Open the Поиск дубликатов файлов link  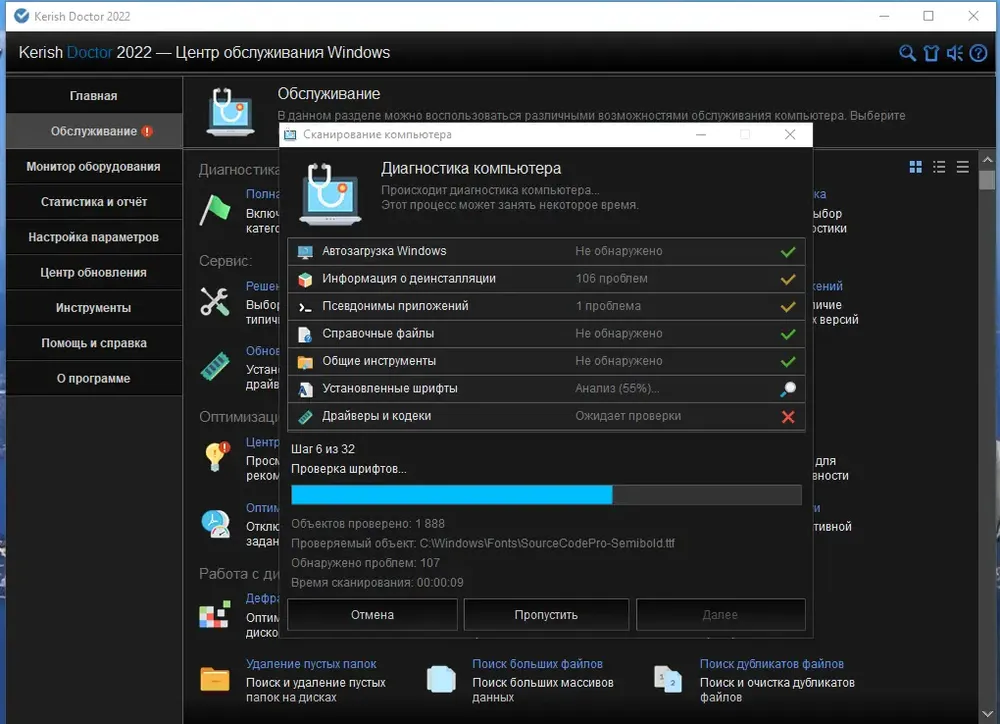772,664
